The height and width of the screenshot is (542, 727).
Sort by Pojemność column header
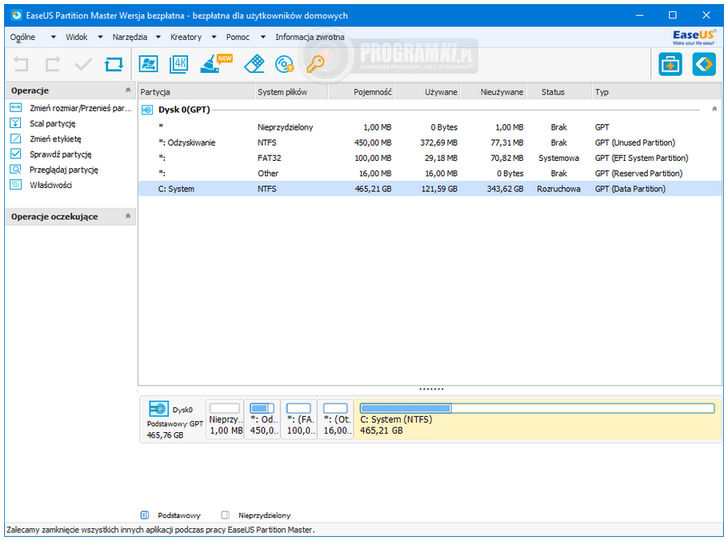[x=362, y=92]
